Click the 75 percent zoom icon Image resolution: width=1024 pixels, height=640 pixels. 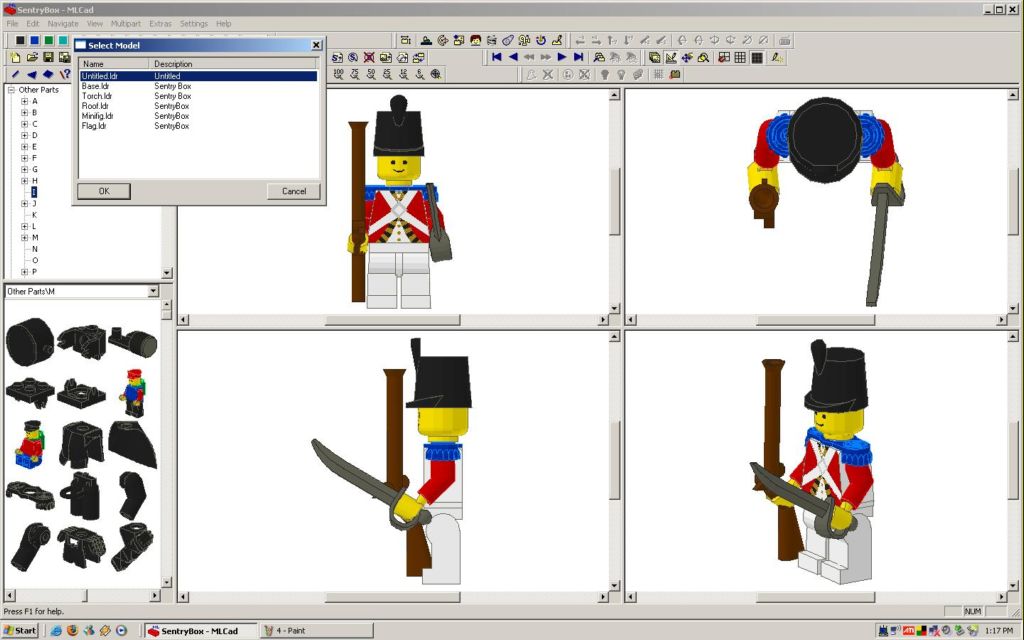[355, 74]
